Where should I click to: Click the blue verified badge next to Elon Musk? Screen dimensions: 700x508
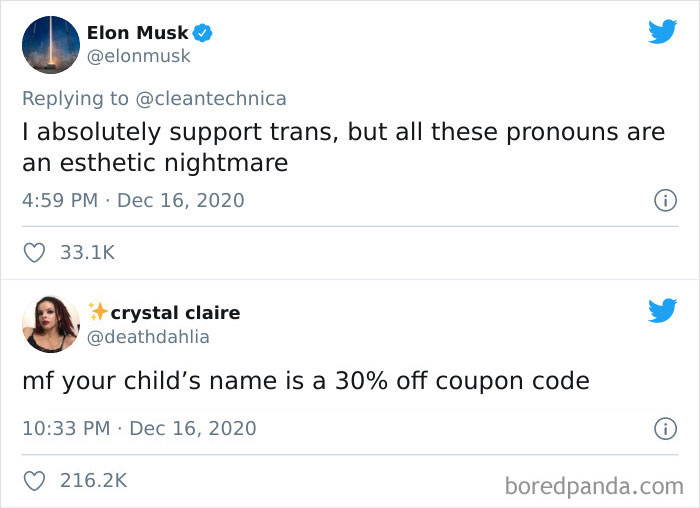(x=202, y=33)
